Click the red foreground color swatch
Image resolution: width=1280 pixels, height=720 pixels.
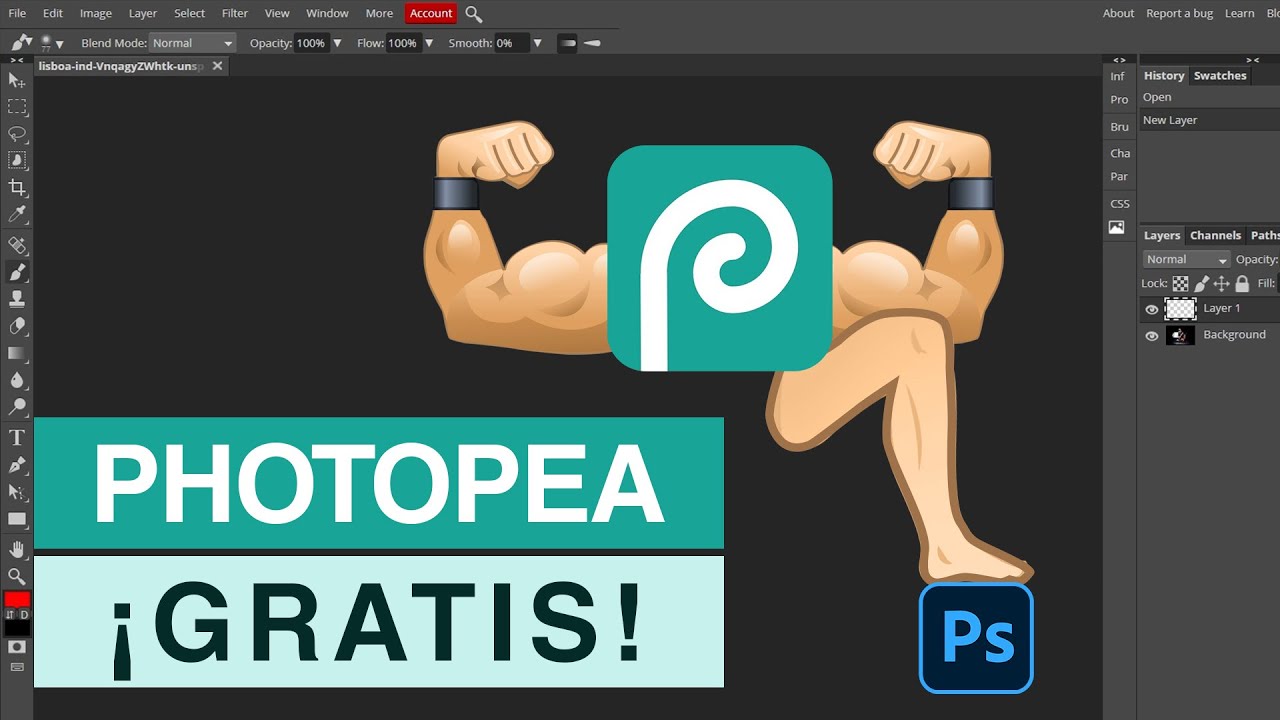[x=17, y=600]
